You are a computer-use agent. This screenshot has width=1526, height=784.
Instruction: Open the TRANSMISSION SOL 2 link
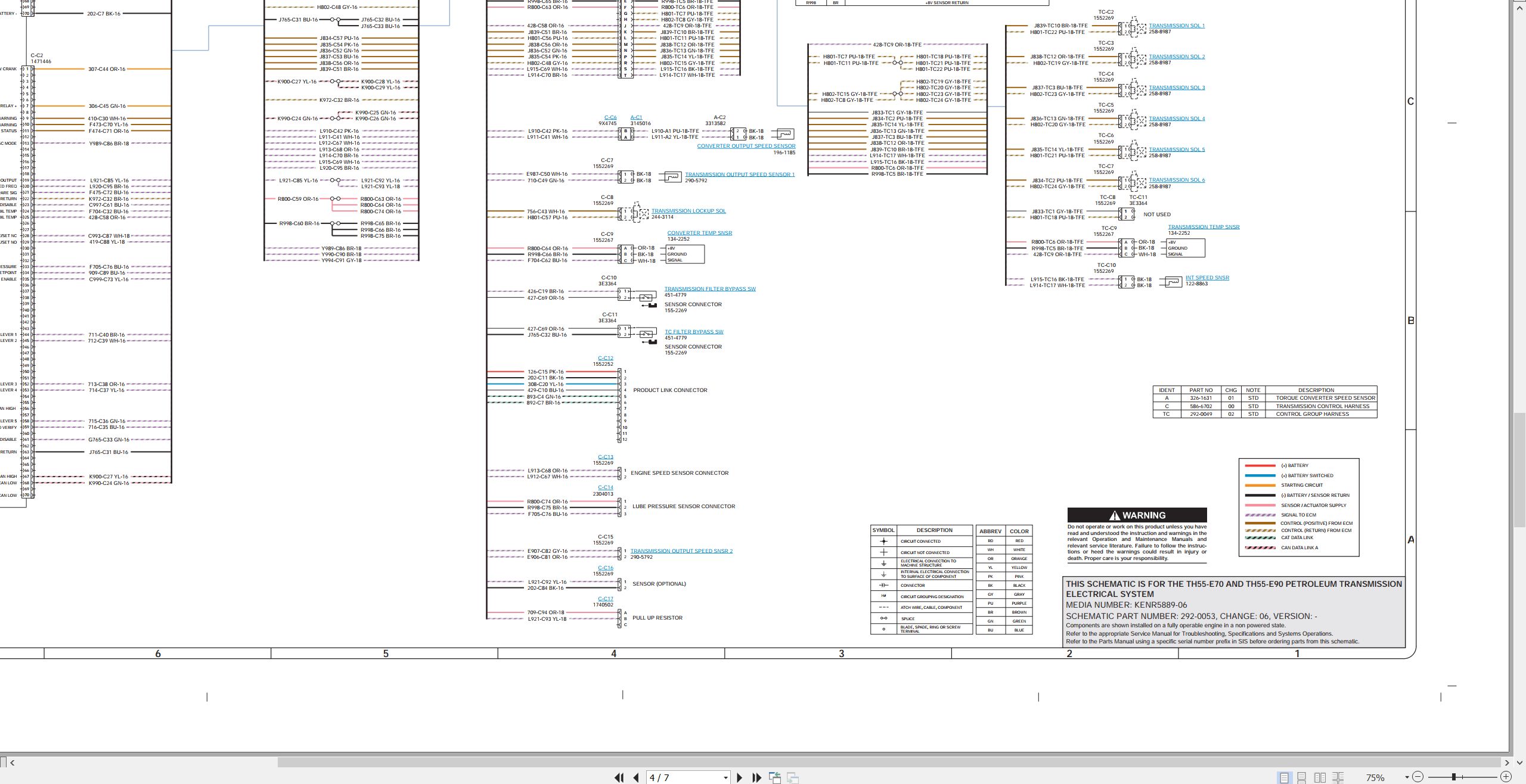click(x=1177, y=57)
